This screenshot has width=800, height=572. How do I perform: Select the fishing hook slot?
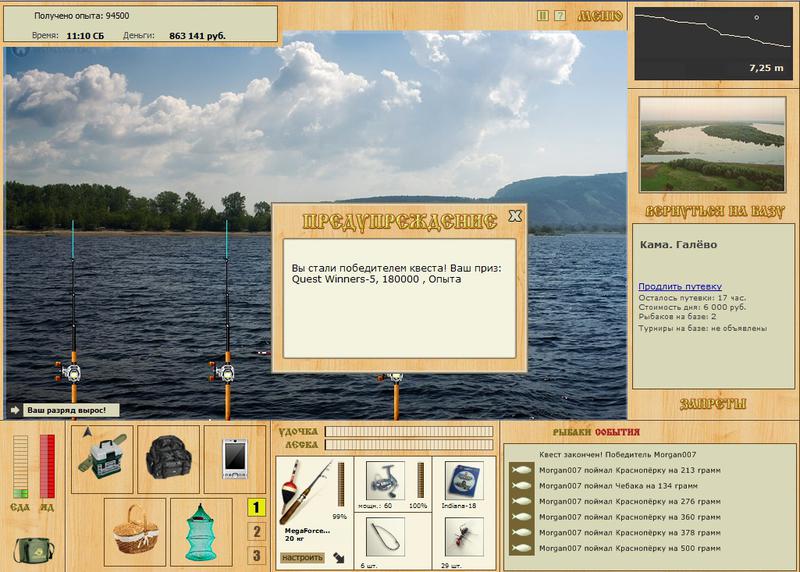point(386,537)
